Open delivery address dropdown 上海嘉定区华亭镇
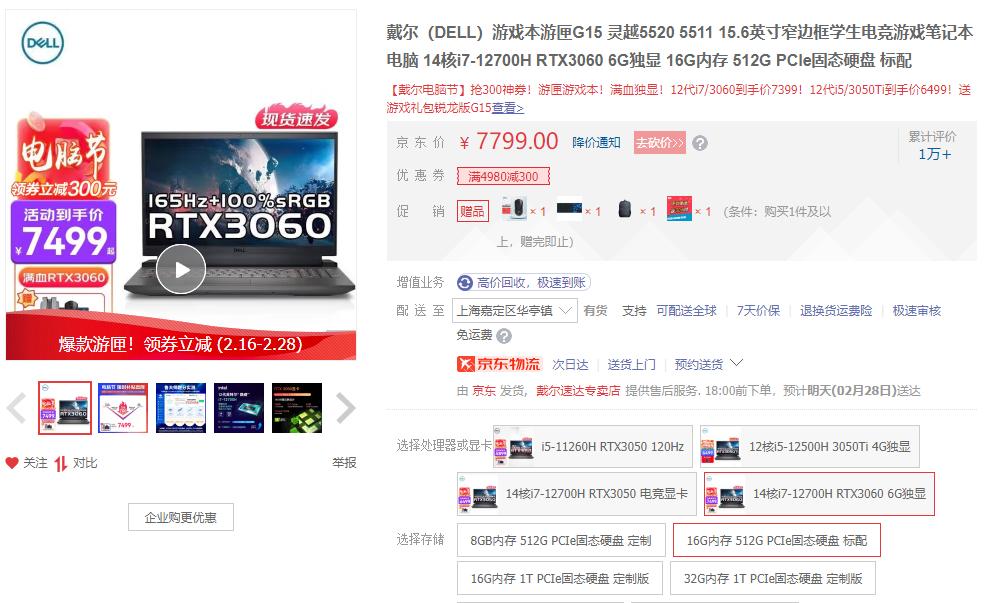The width and height of the screenshot is (987, 603). click(514, 311)
